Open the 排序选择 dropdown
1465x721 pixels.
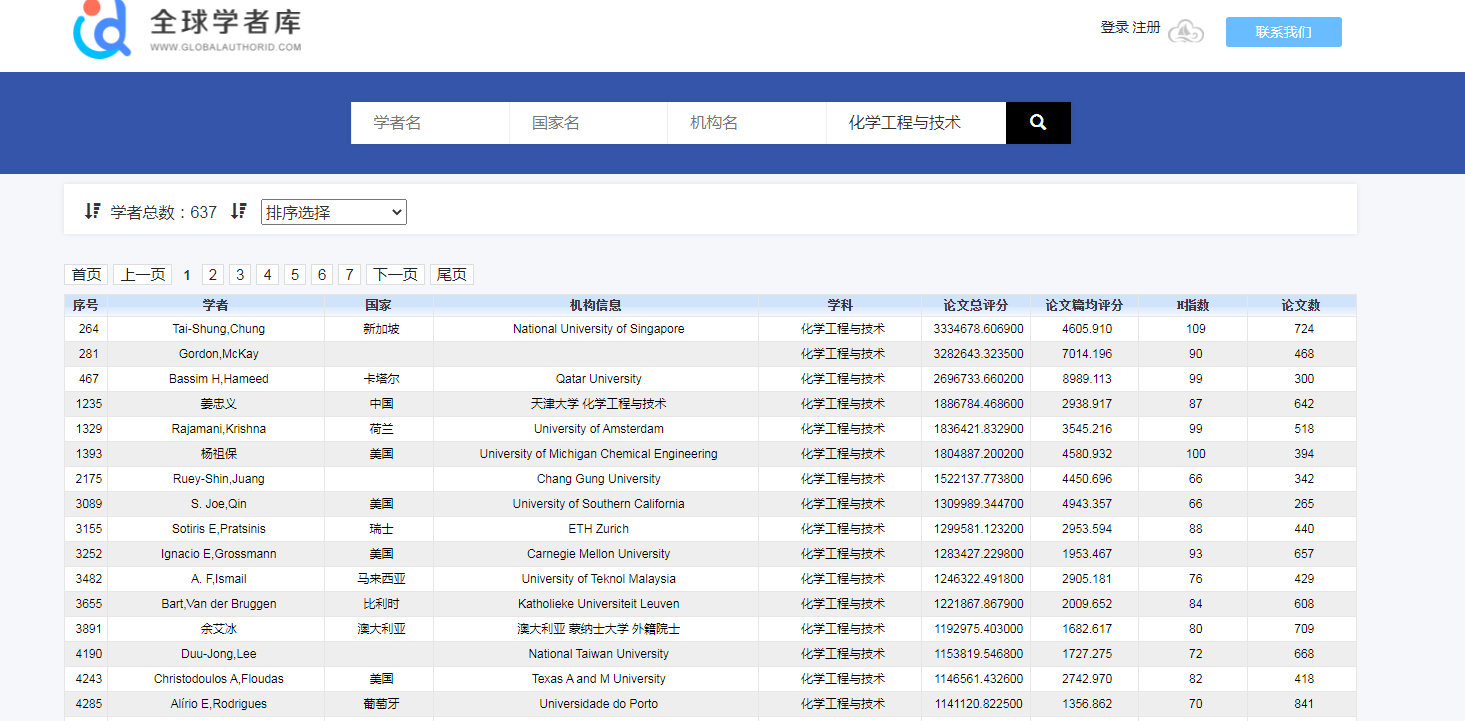(x=334, y=212)
